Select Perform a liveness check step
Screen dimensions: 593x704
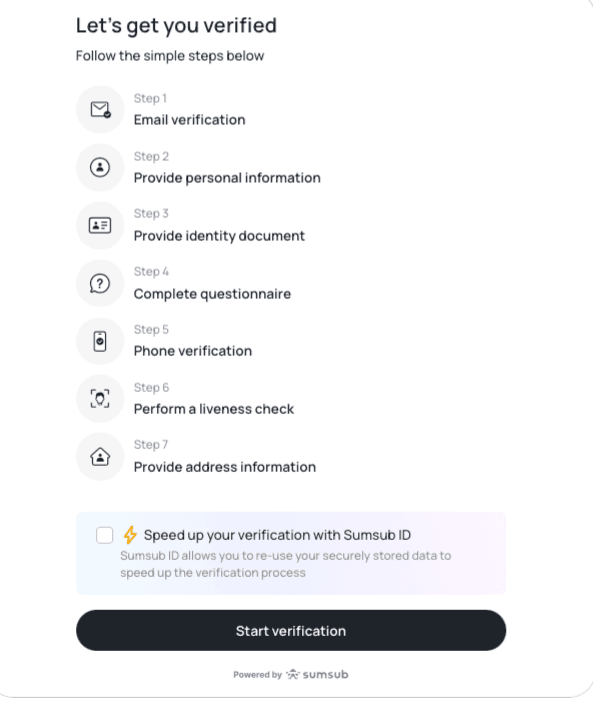point(214,409)
